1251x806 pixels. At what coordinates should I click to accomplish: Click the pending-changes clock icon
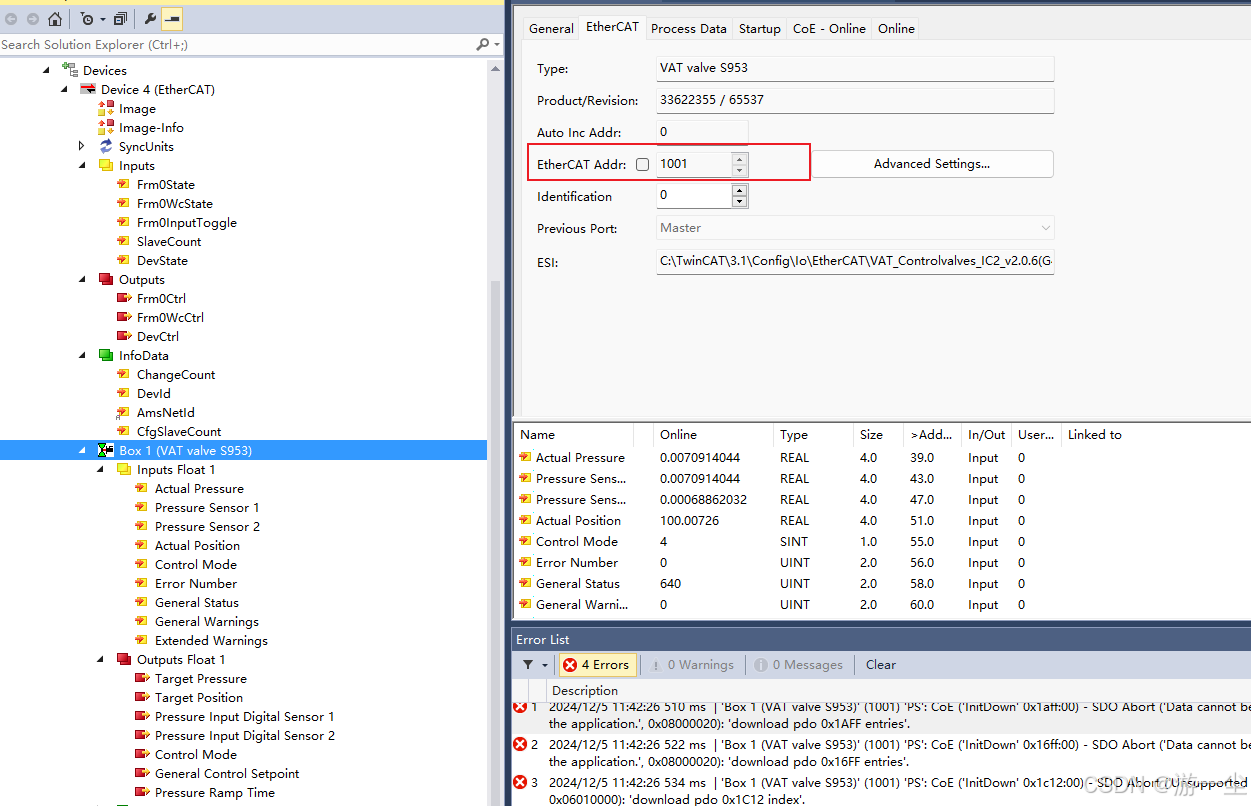click(85, 18)
